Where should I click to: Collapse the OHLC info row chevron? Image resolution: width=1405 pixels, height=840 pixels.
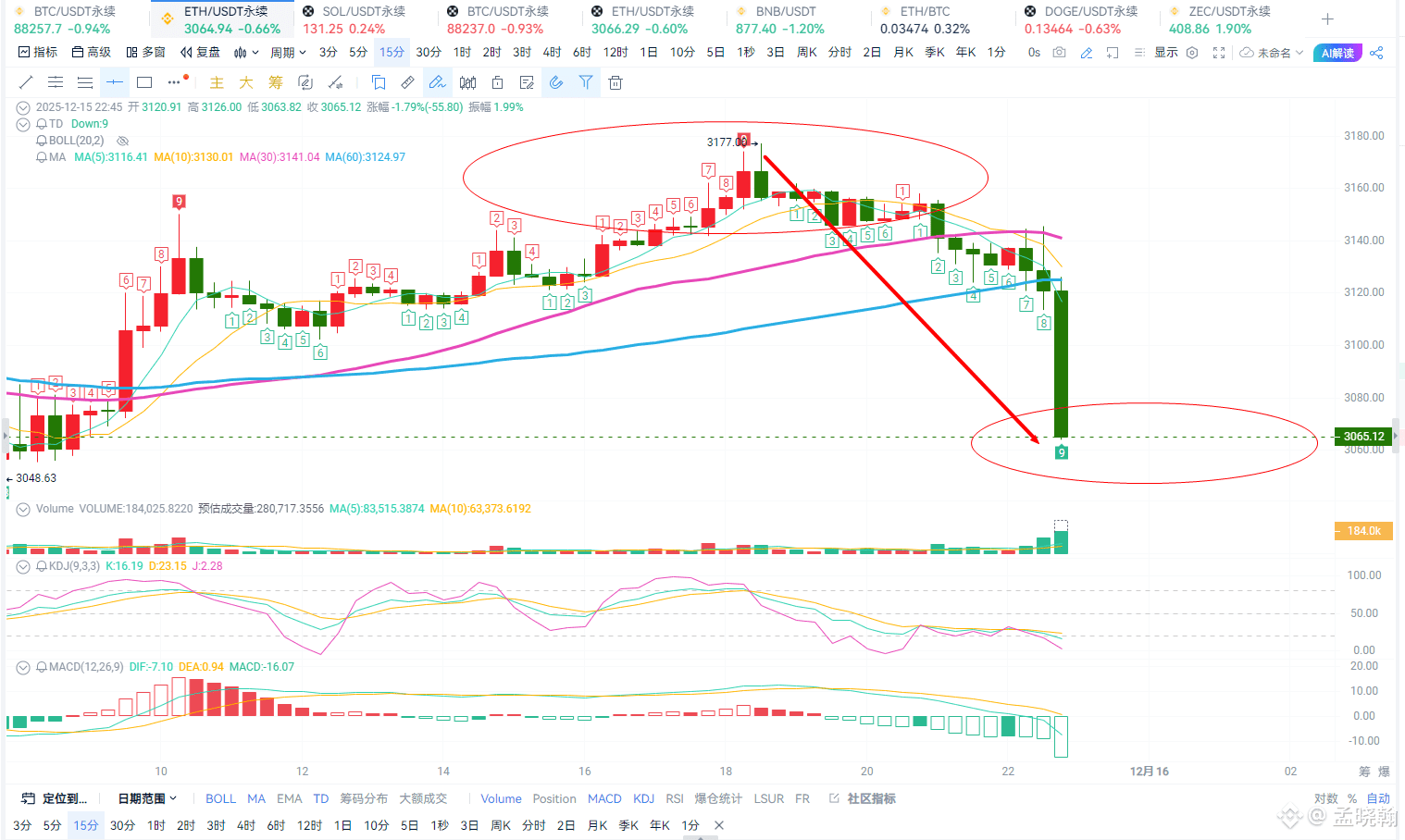23,107
